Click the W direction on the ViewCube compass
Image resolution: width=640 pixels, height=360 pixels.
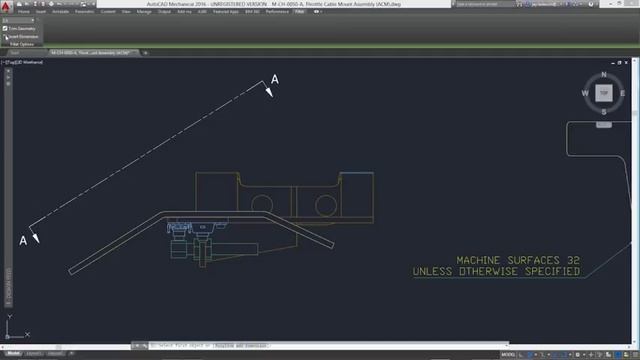585,93
